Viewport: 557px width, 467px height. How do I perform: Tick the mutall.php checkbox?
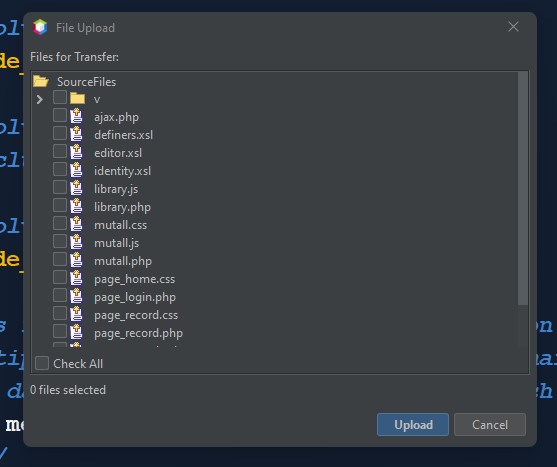coord(60,259)
